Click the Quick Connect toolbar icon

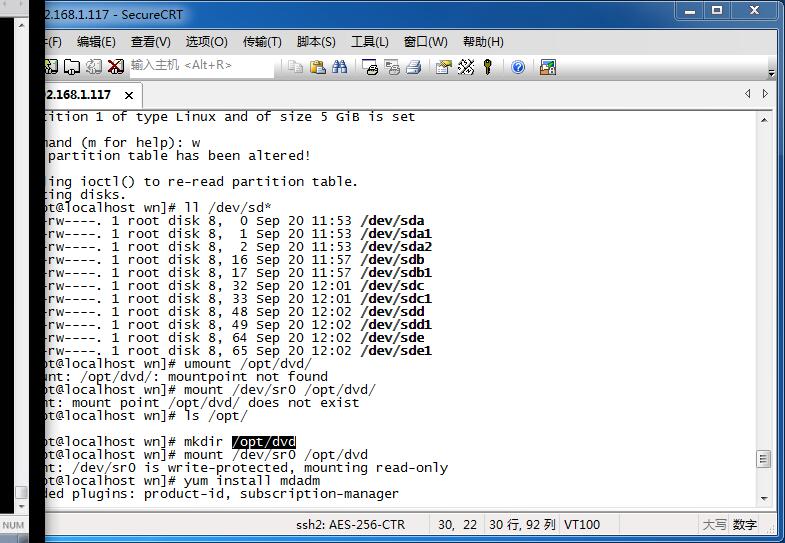[52, 67]
